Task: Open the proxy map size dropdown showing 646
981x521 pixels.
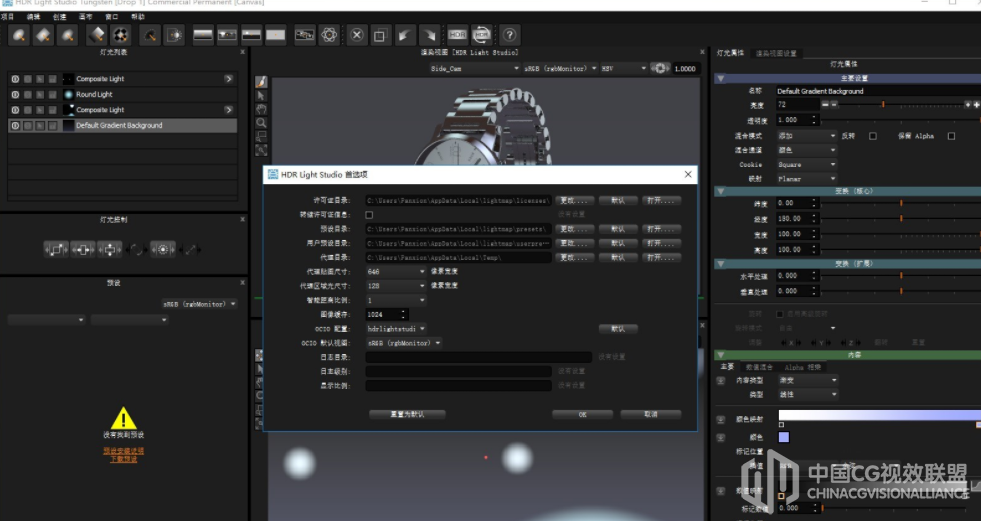Action: (395, 271)
